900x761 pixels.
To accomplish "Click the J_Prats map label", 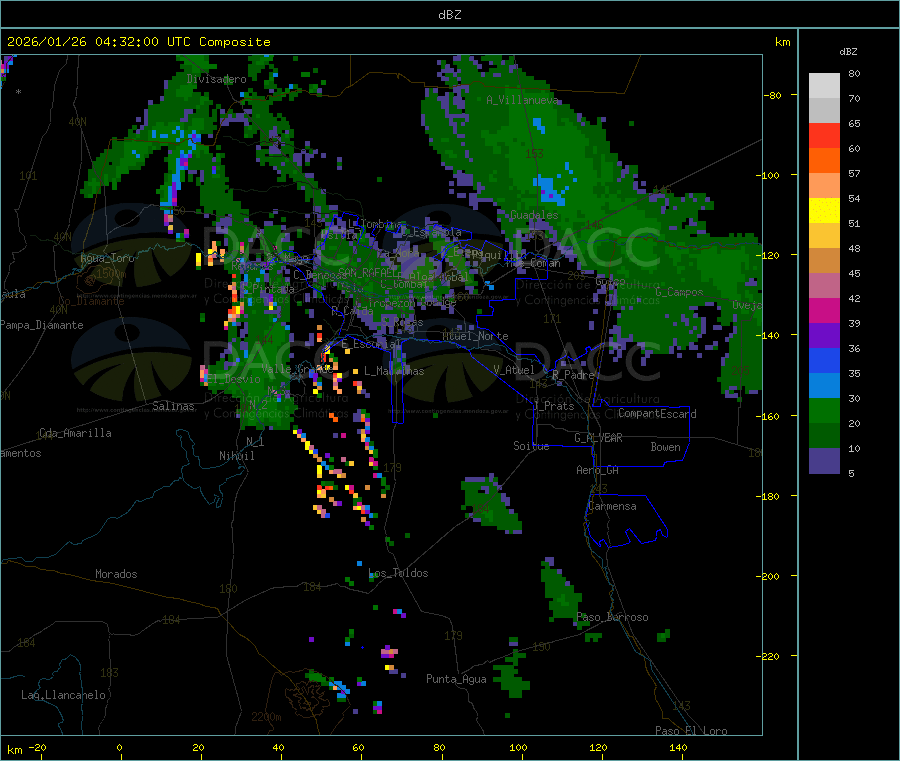I will tap(554, 406).
